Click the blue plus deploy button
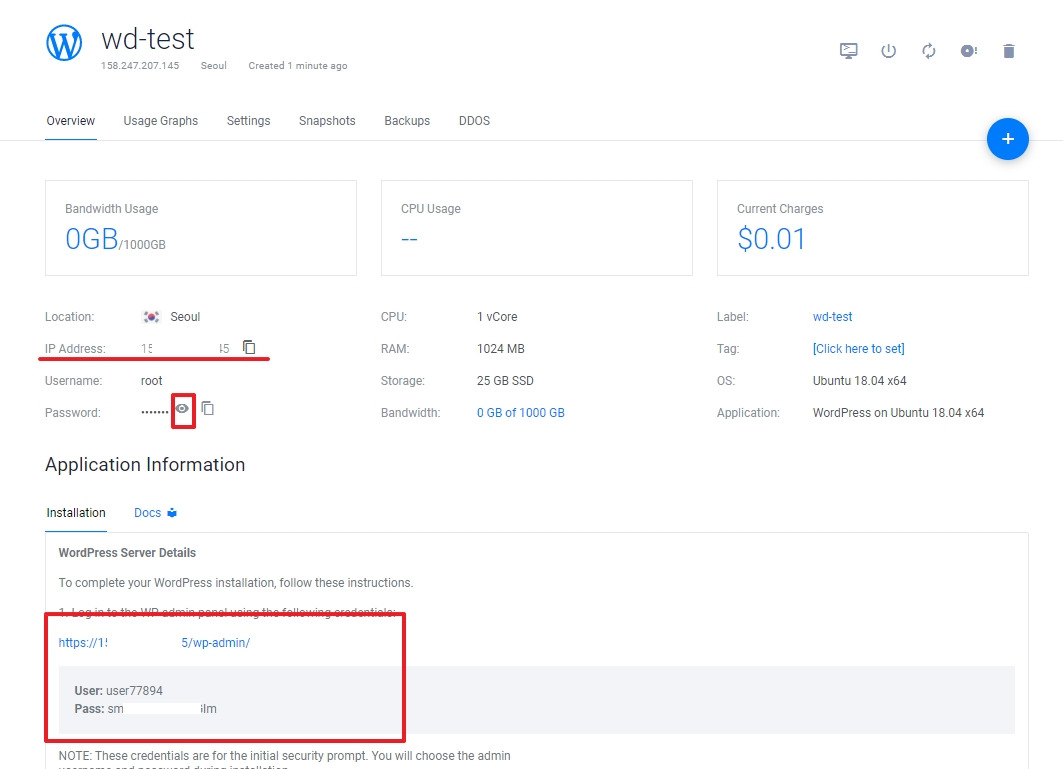 point(1007,139)
